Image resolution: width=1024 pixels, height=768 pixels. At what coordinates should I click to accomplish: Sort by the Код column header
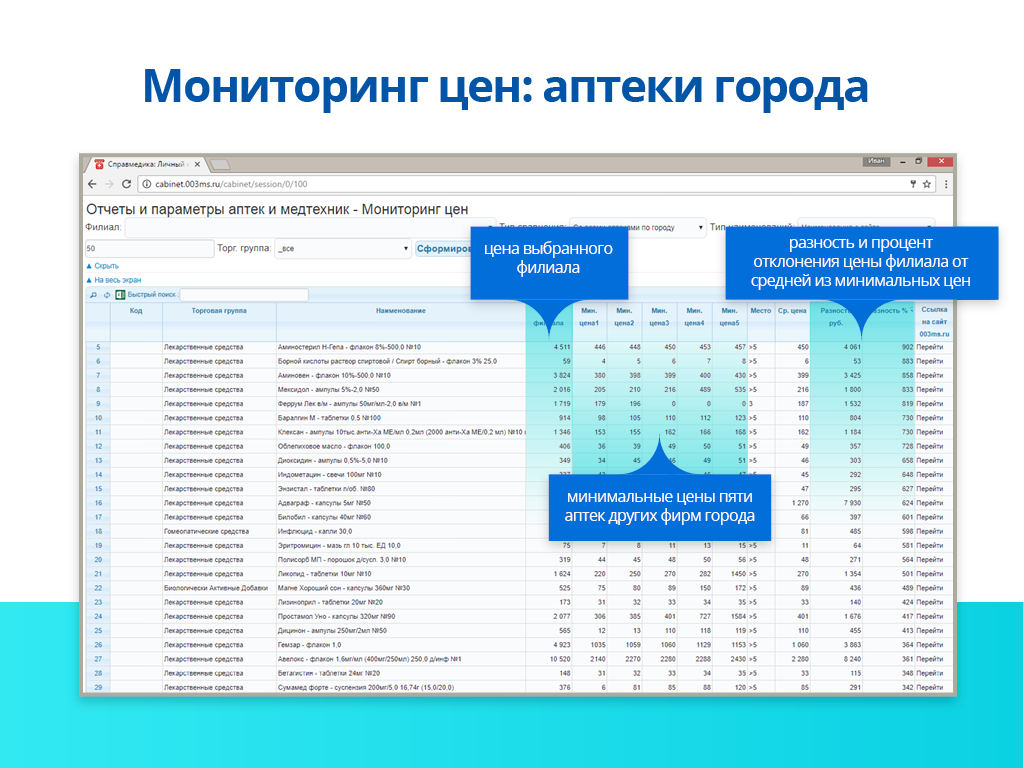tap(136, 311)
